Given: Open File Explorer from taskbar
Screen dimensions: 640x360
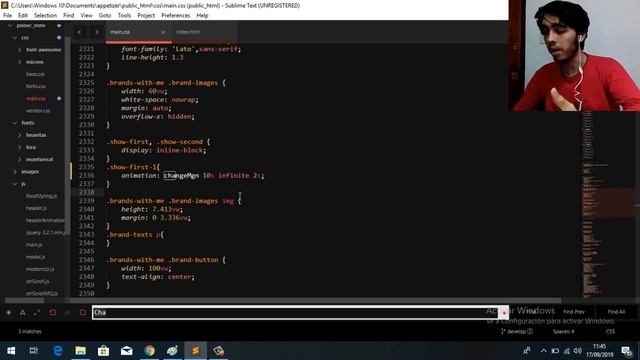Looking at the screenshot, I should point(80,351).
